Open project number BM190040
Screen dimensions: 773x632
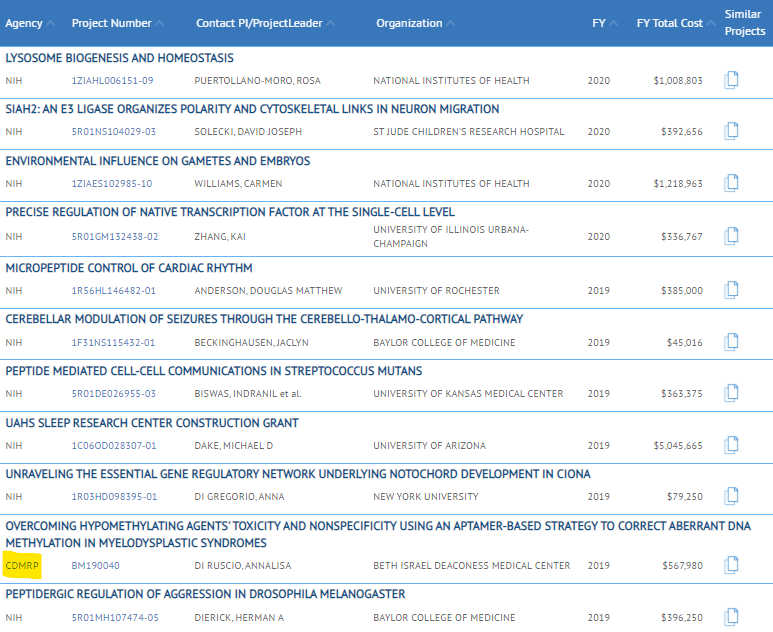tap(95, 565)
